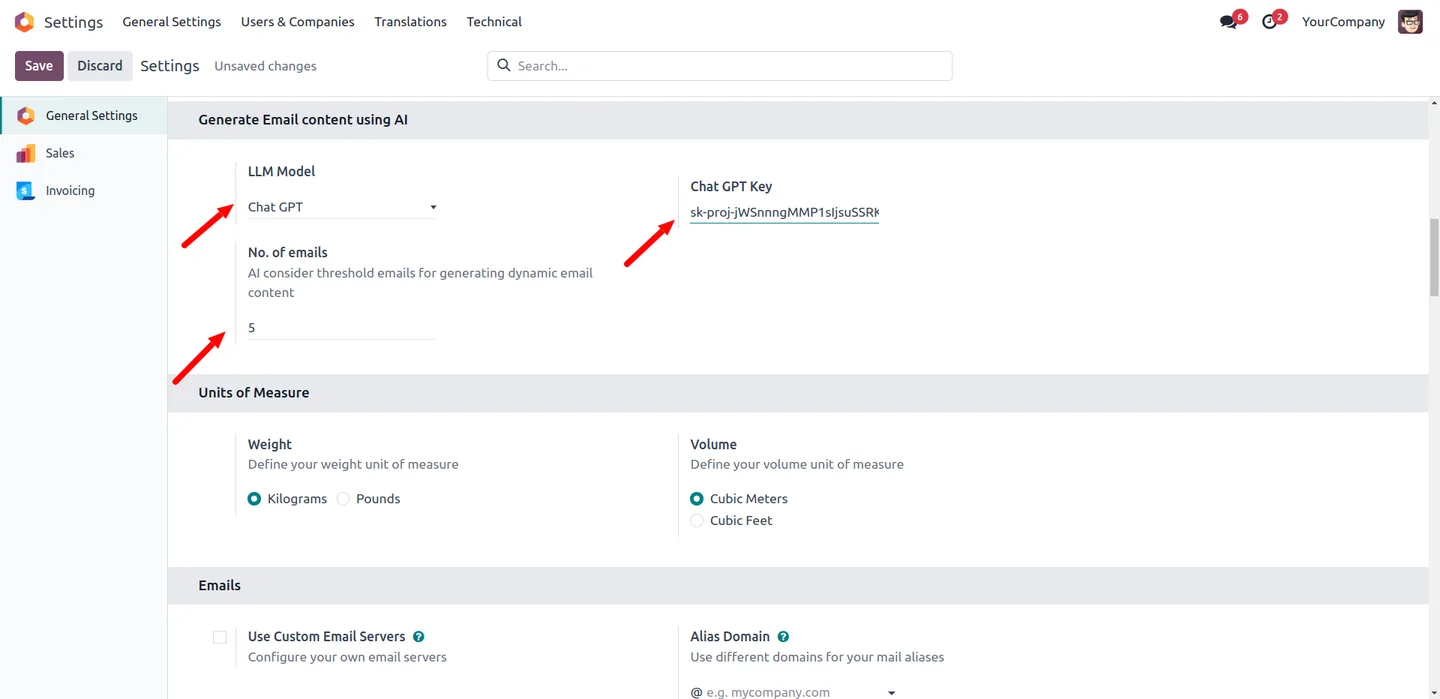Screen dimensions: 1440x699
Task: Click the Chat GPT Key label
Action: coord(731,187)
